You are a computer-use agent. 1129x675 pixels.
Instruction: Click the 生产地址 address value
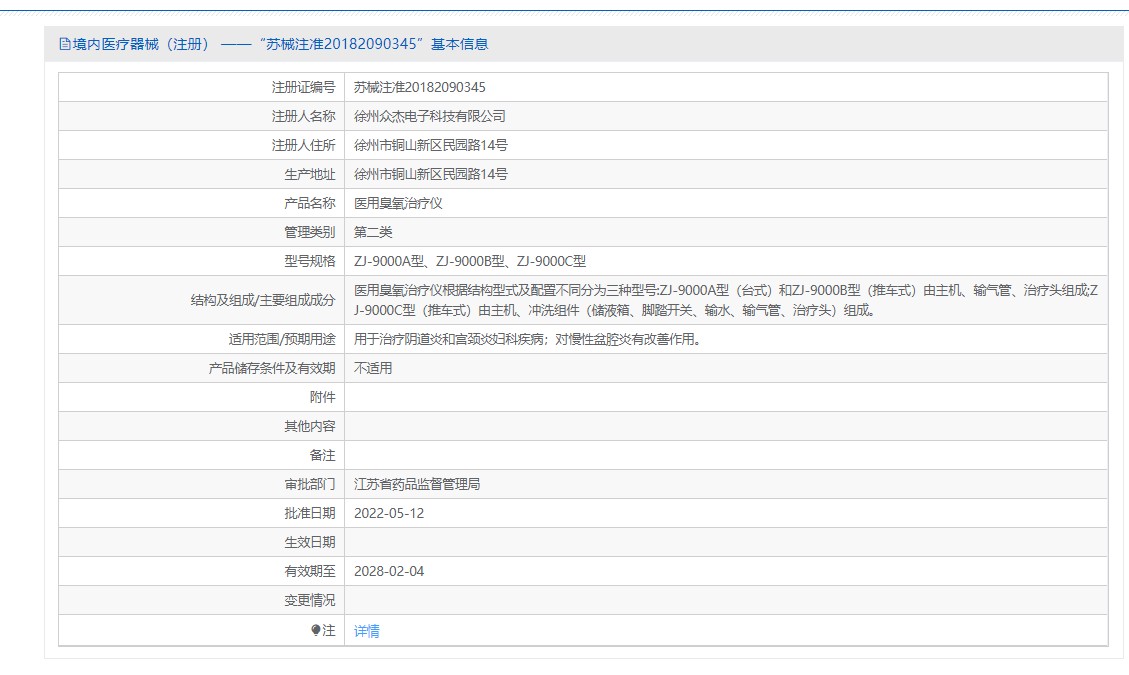click(x=431, y=174)
